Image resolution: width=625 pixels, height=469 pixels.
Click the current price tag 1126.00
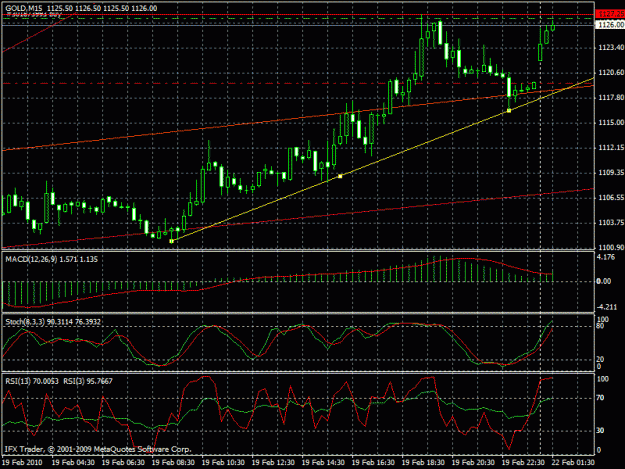[609, 25]
